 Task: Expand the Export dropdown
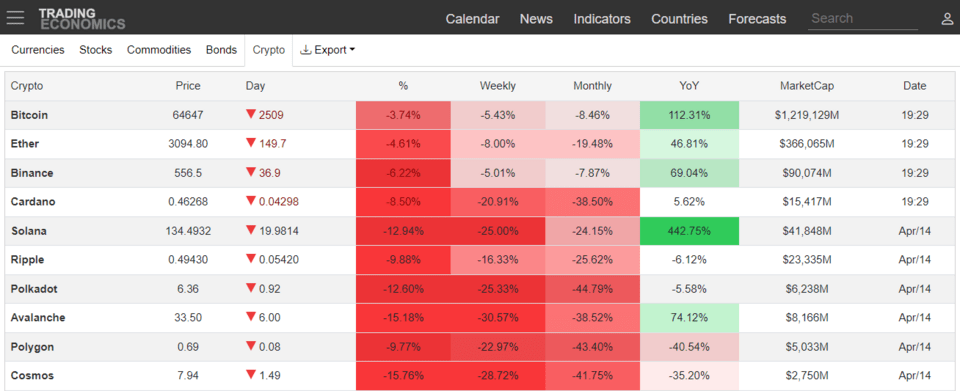point(328,50)
